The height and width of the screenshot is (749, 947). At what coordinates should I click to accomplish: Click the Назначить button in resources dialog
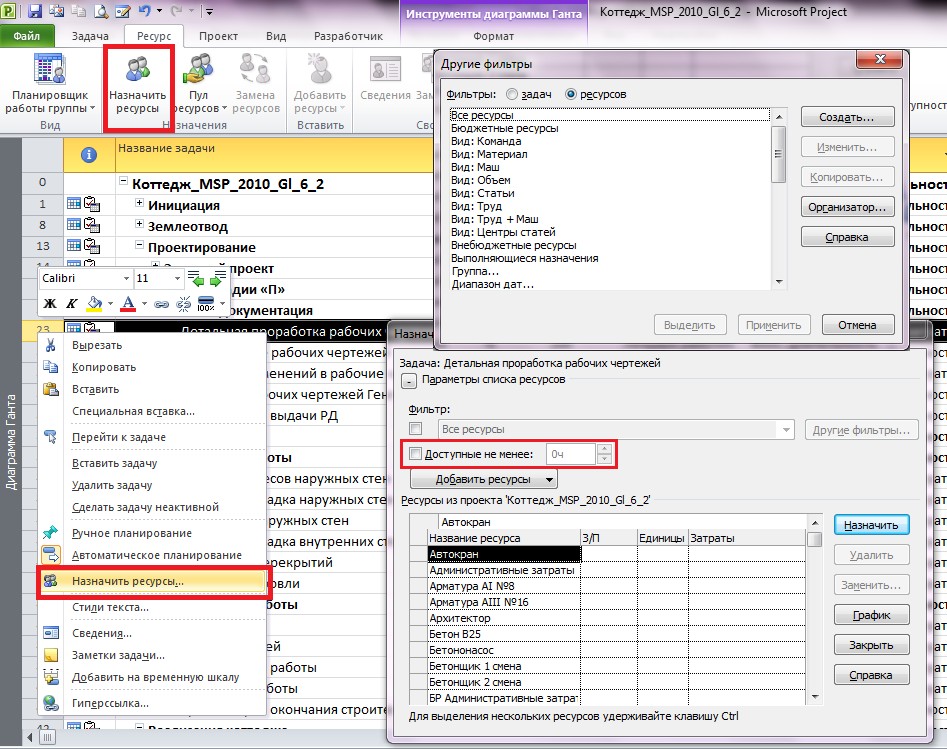tap(871, 526)
